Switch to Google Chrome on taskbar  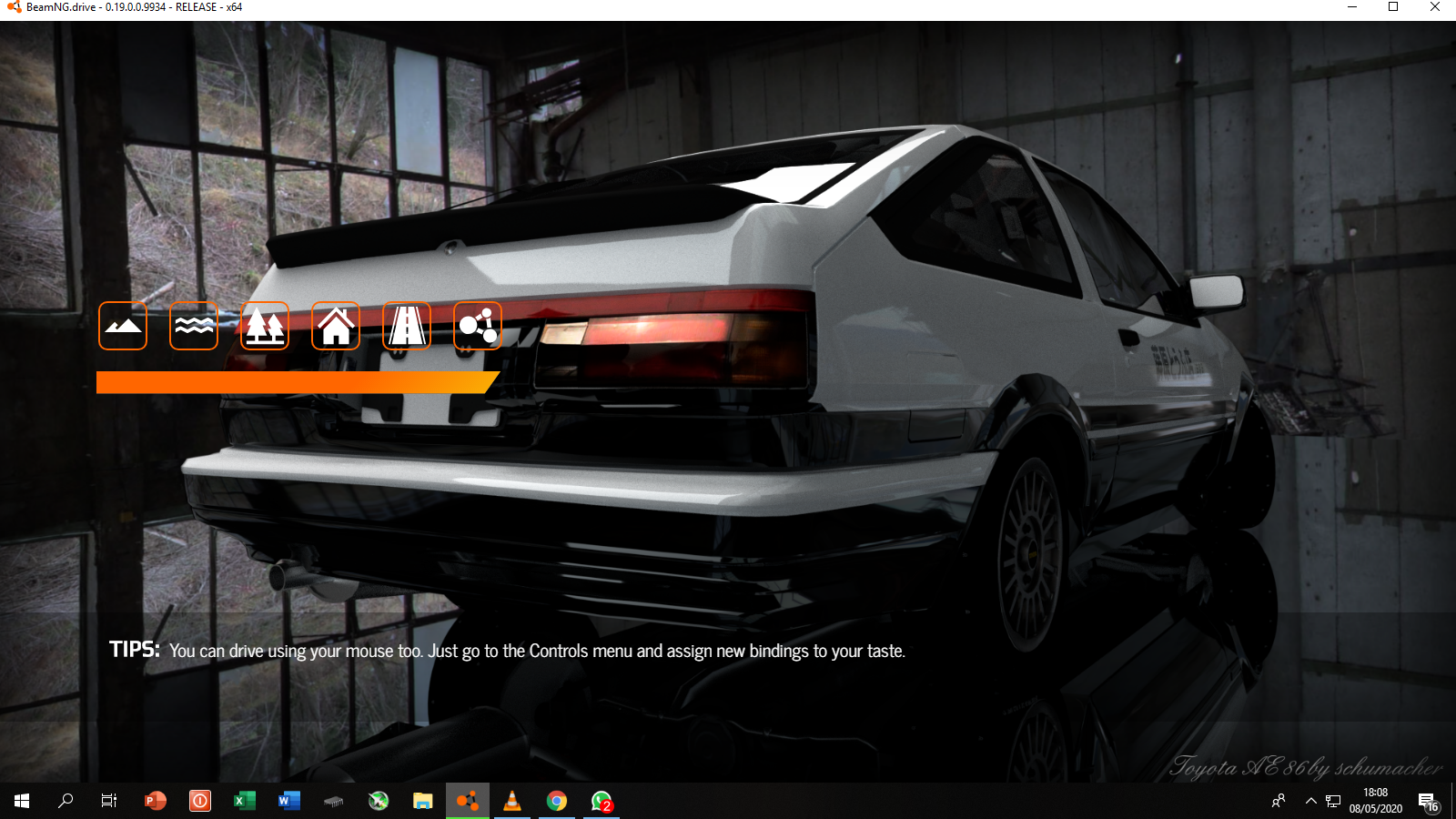[557, 801]
